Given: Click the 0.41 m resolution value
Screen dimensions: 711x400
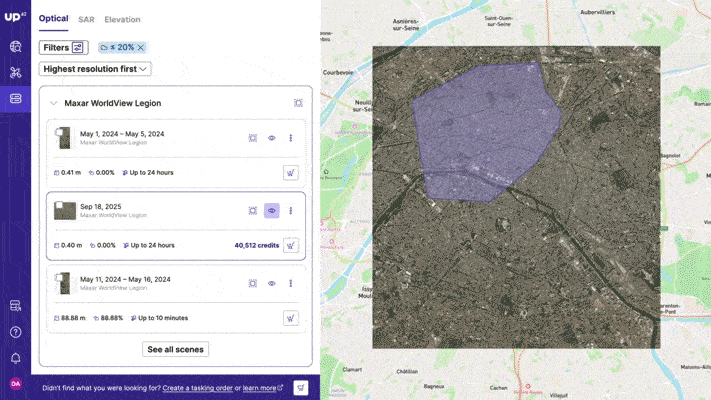Looking at the screenshot, I should point(71,173).
